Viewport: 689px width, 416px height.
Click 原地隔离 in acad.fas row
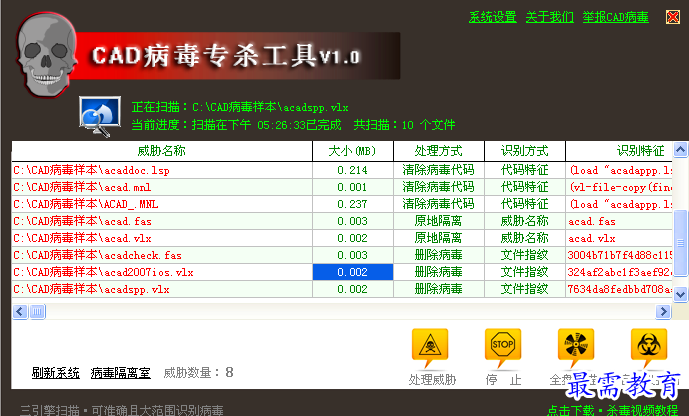point(439,221)
